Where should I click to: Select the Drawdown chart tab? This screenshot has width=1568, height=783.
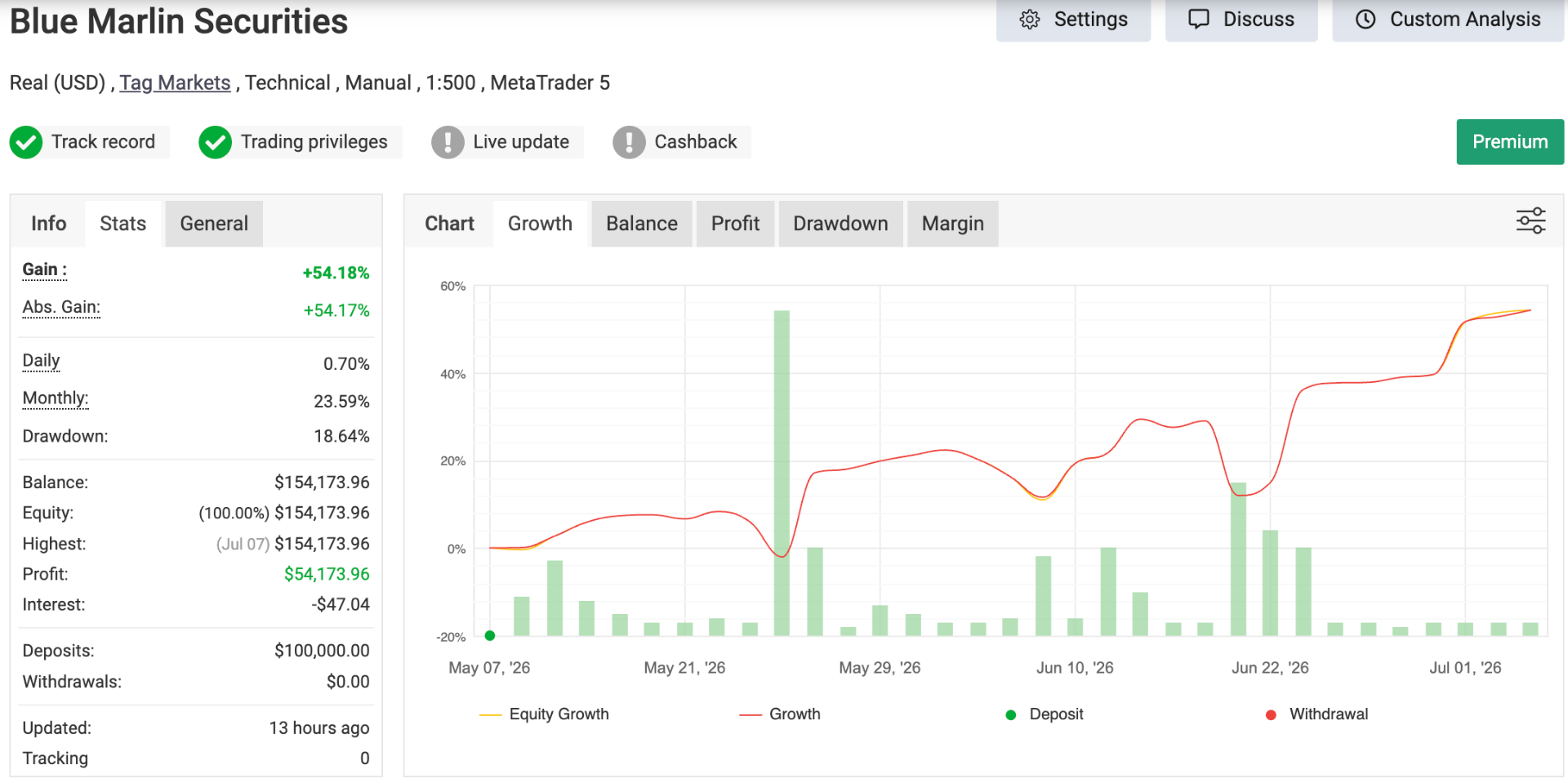(840, 224)
